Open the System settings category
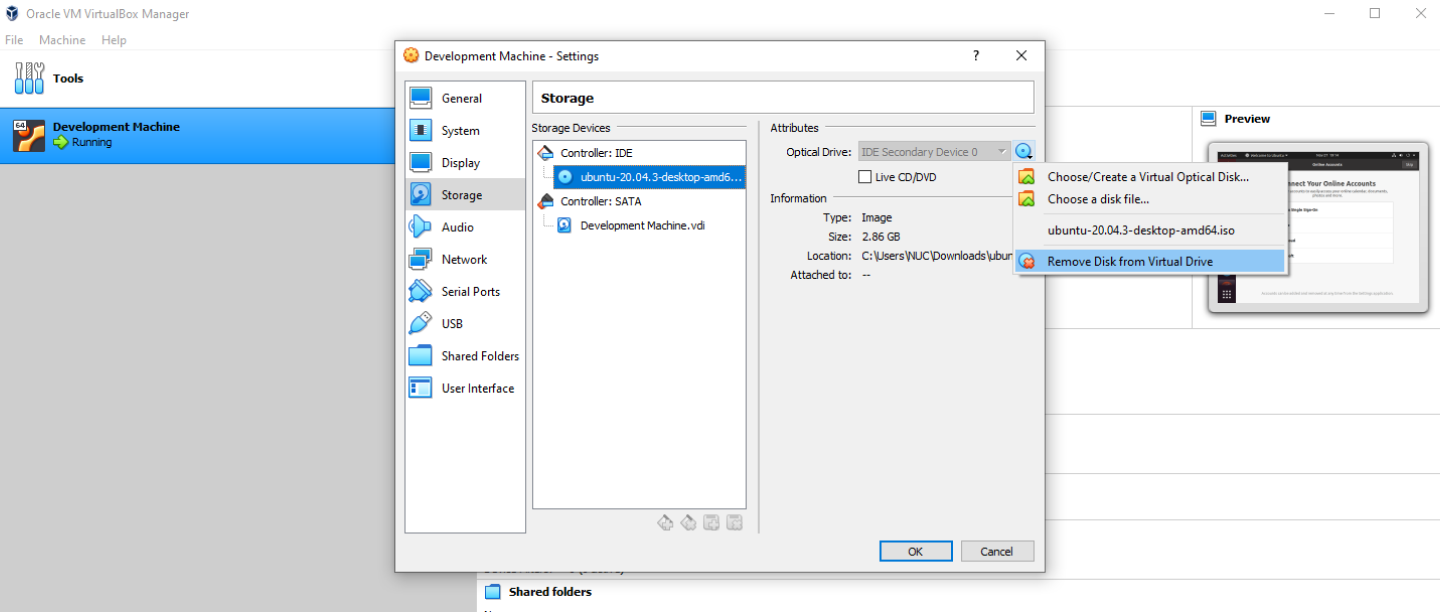Viewport: 1440px width, 612px height. point(465,130)
